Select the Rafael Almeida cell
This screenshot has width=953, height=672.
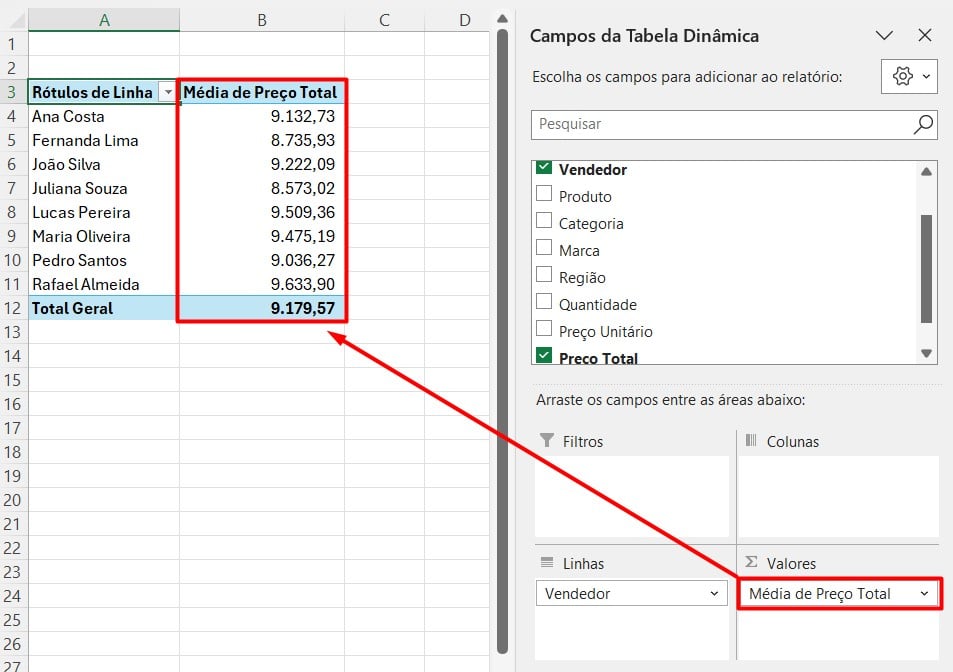pyautogui.click(x=104, y=284)
